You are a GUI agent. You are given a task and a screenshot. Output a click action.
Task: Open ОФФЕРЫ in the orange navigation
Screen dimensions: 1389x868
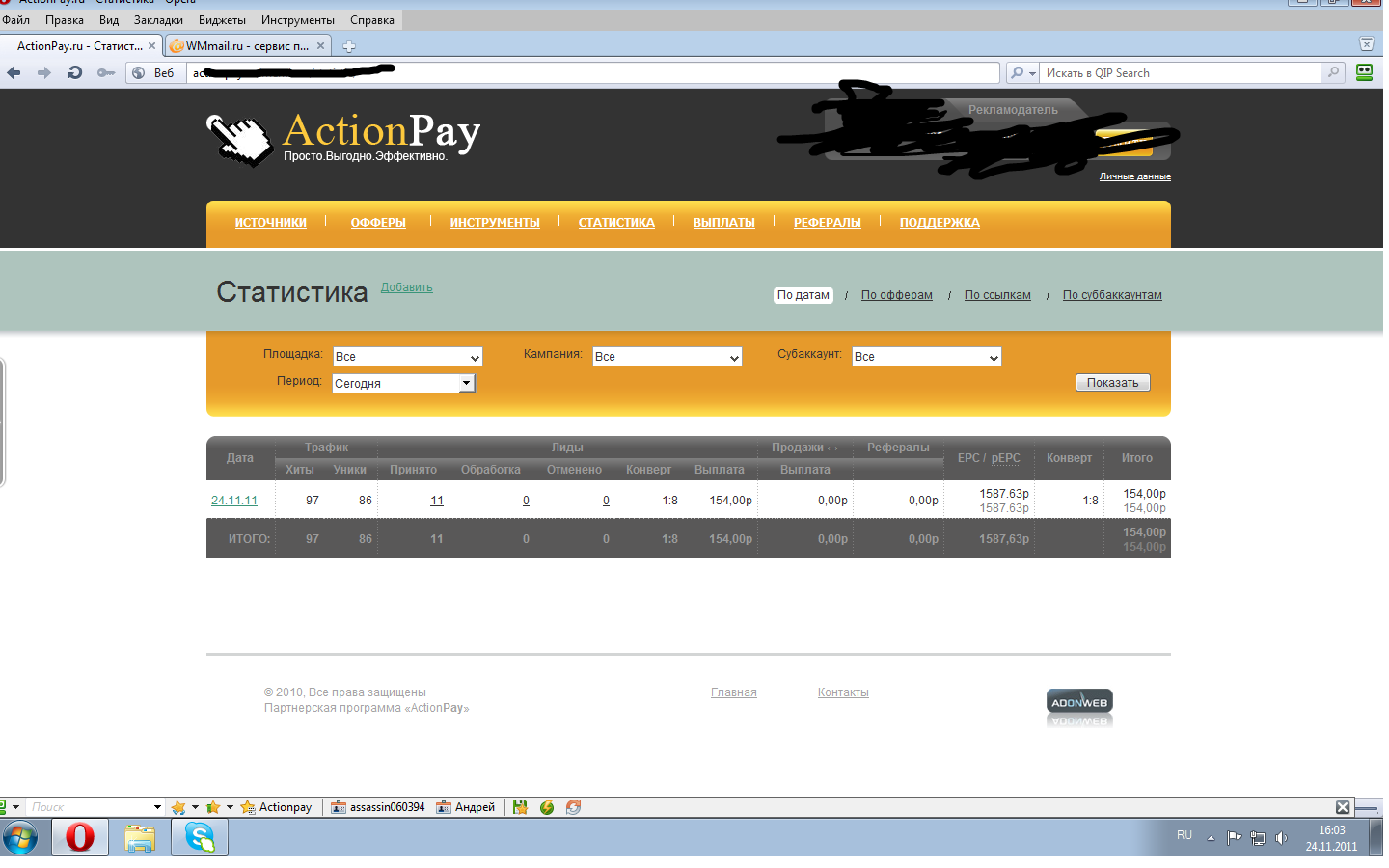pos(378,223)
